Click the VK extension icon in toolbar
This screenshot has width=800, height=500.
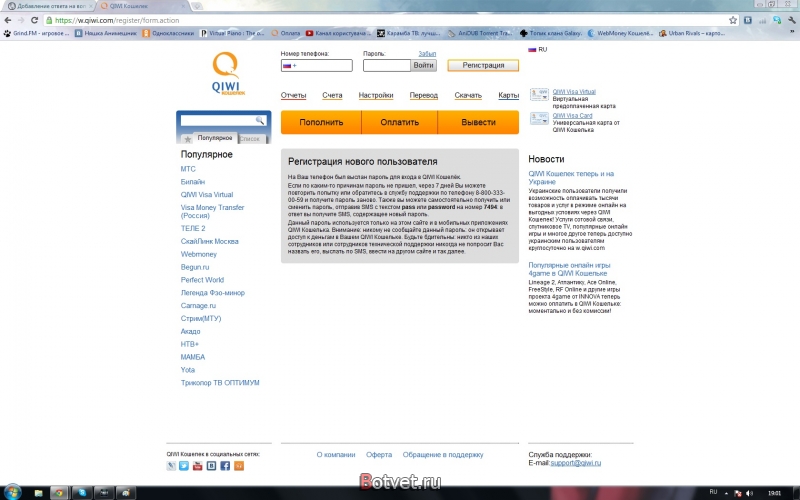tap(748, 20)
